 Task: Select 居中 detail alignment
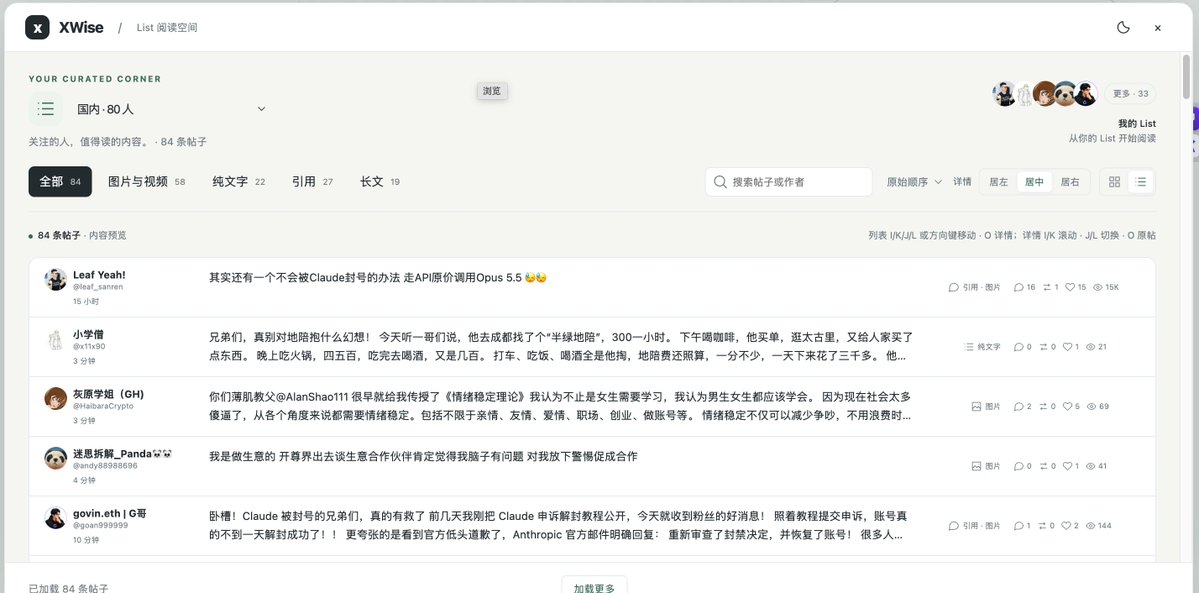pyautogui.click(x=1034, y=182)
